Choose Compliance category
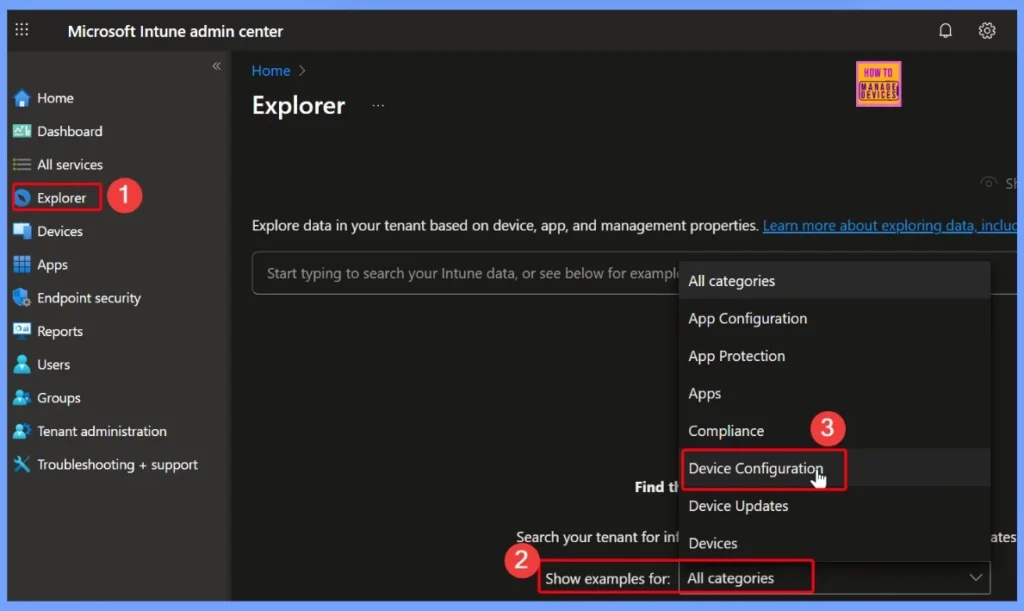Screen dimensions: 1024x611 834,431
